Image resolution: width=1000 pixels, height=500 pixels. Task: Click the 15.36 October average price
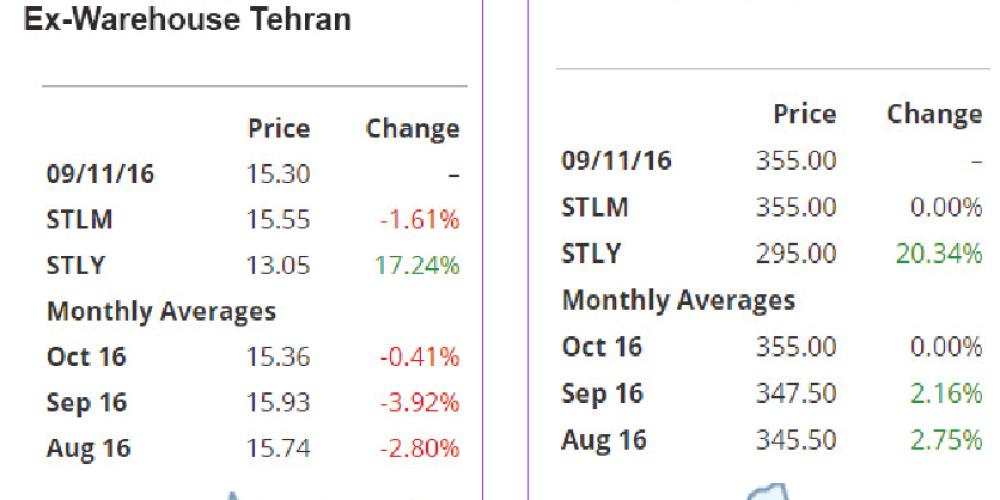(x=279, y=356)
